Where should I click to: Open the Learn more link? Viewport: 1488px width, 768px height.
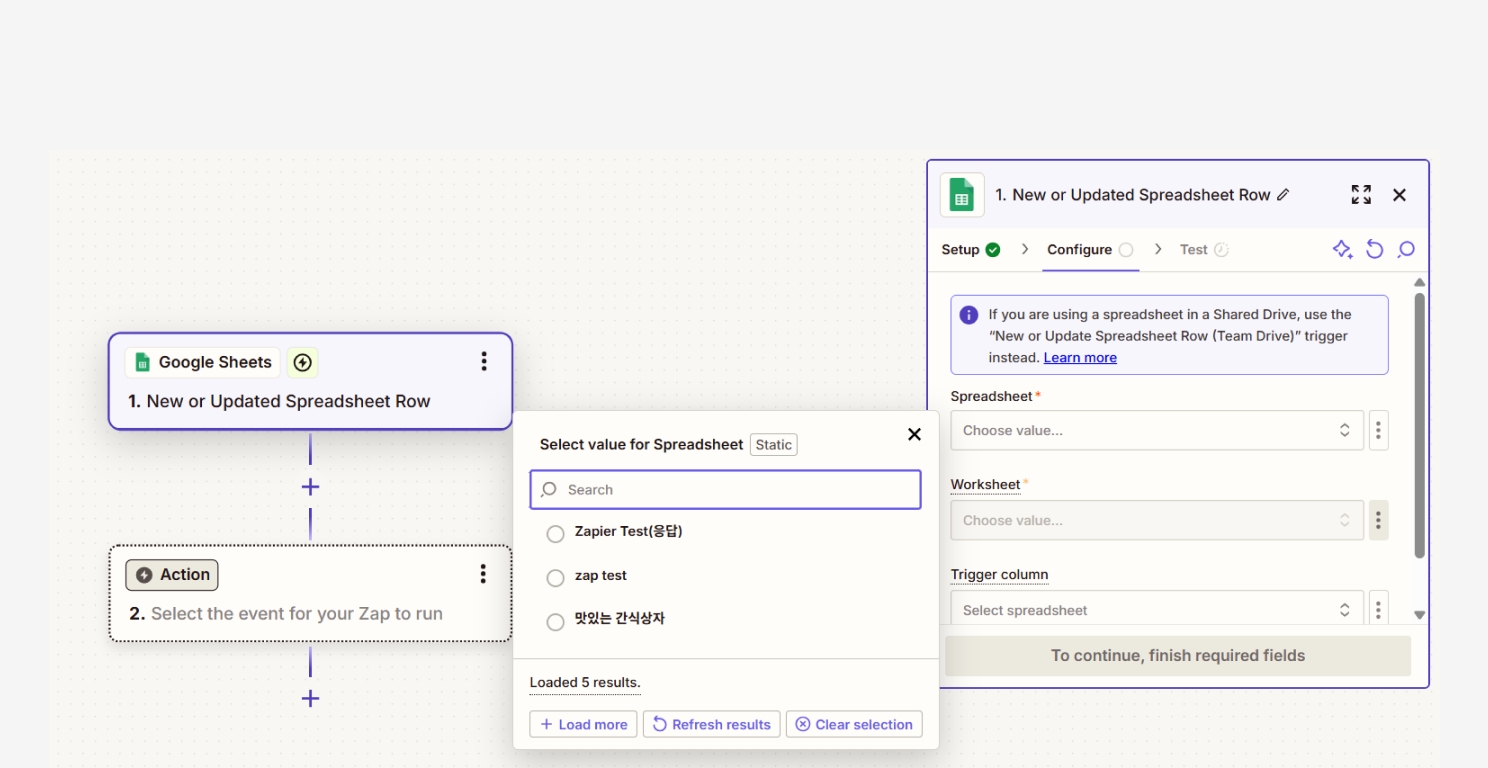click(1080, 358)
